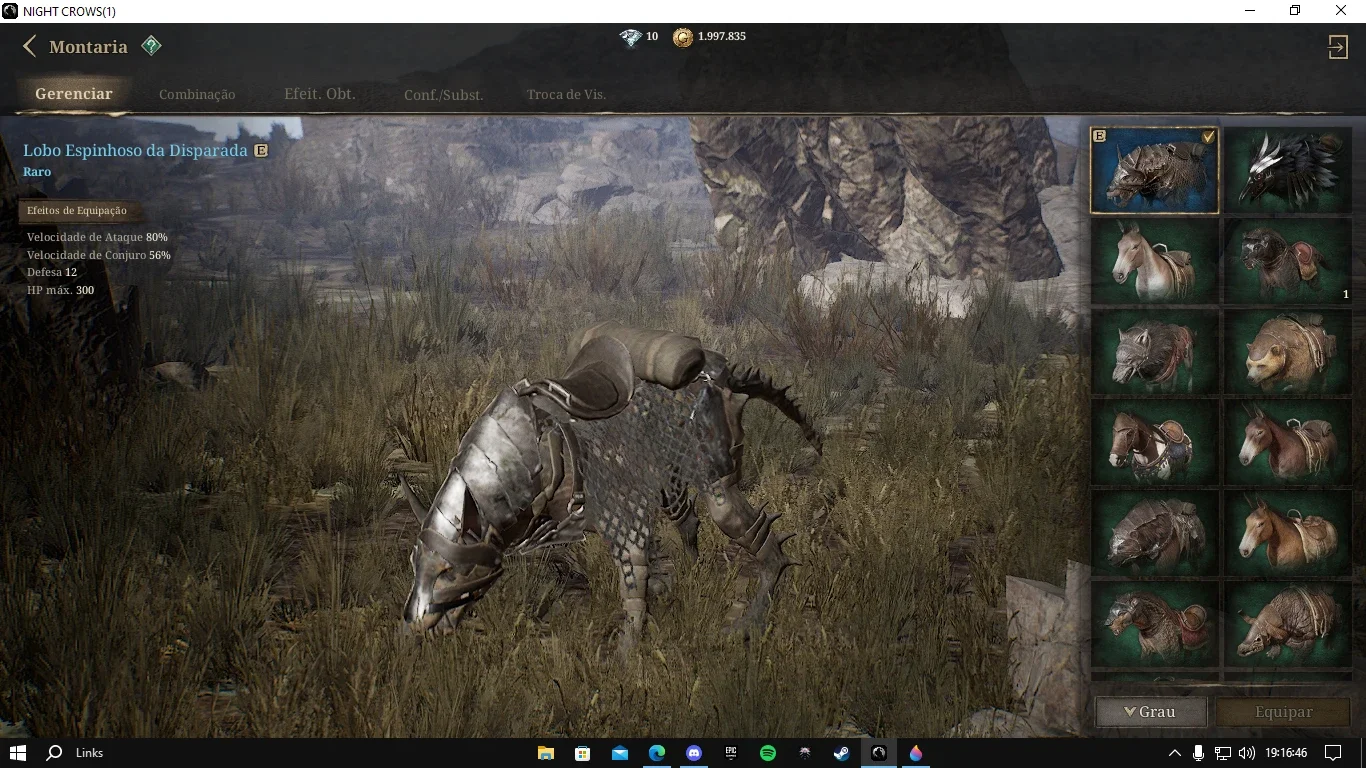The height and width of the screenshot is (768, 1366).
Task: Open the Windows notification center
Action: (1333, 753)
